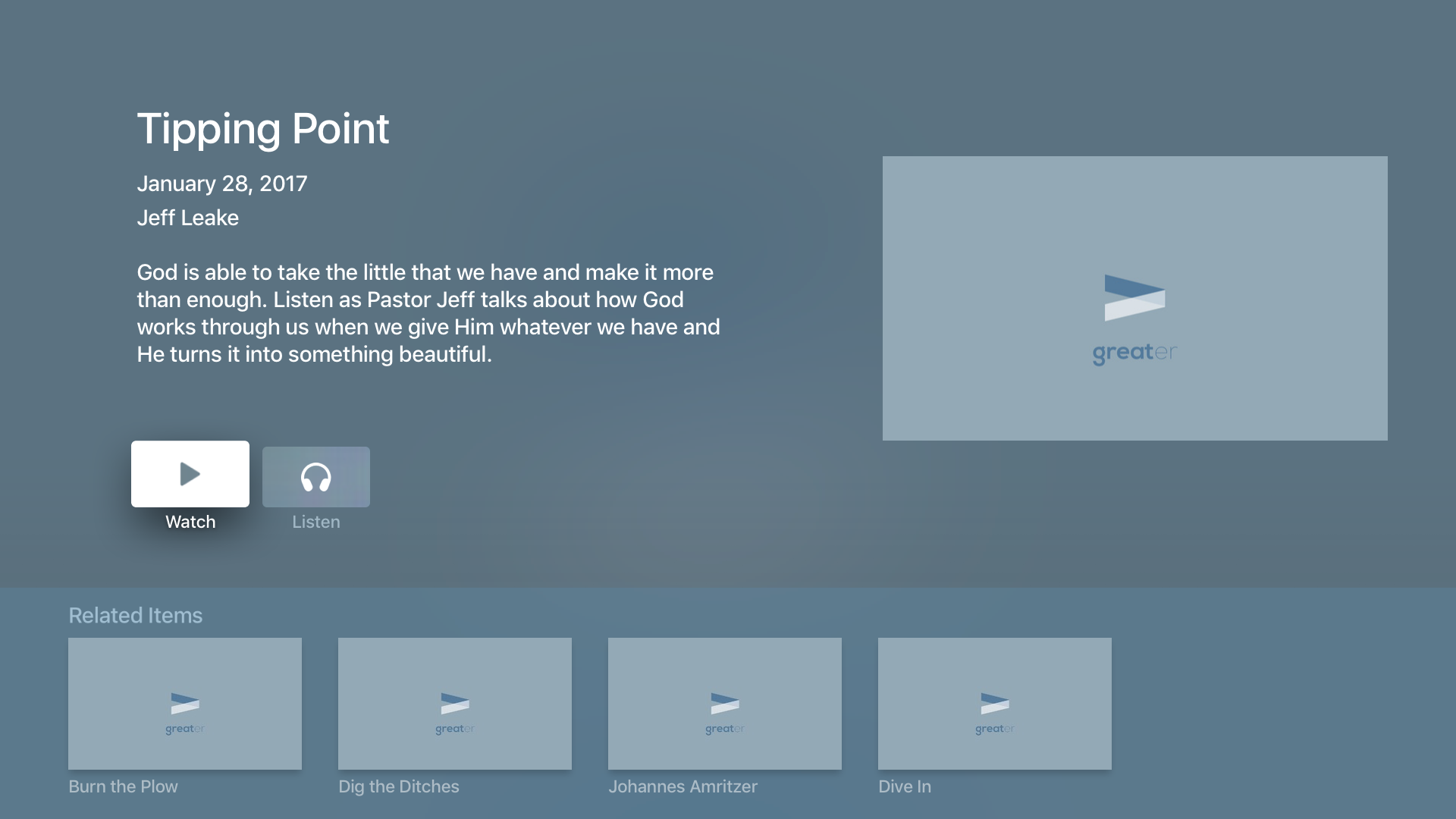Open the Dig the Ditches thumbnail
The height and width of the screenshot is (819, 1456).
pos(455,704)
